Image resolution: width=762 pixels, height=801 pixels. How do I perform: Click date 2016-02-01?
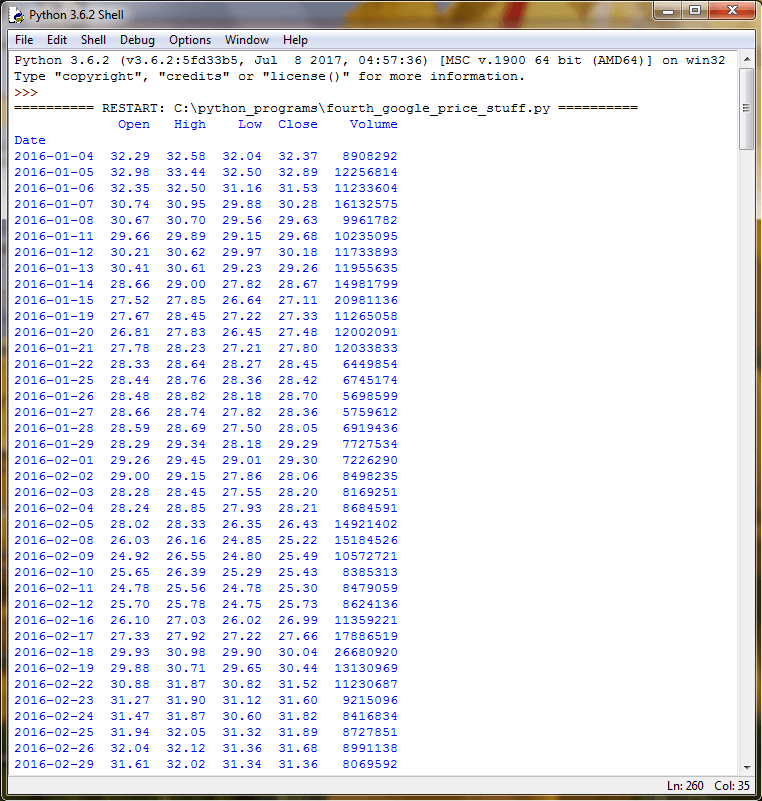point(54,460)
